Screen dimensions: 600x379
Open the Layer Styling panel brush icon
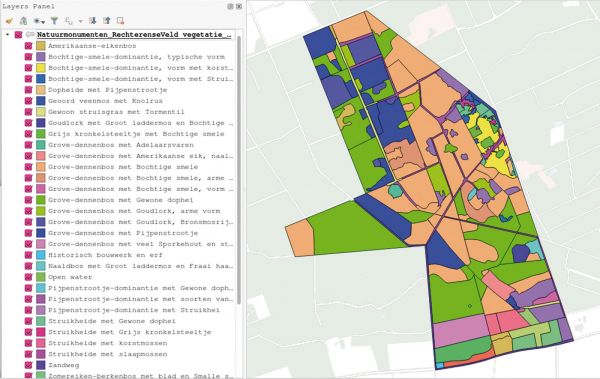pos(9,21)
